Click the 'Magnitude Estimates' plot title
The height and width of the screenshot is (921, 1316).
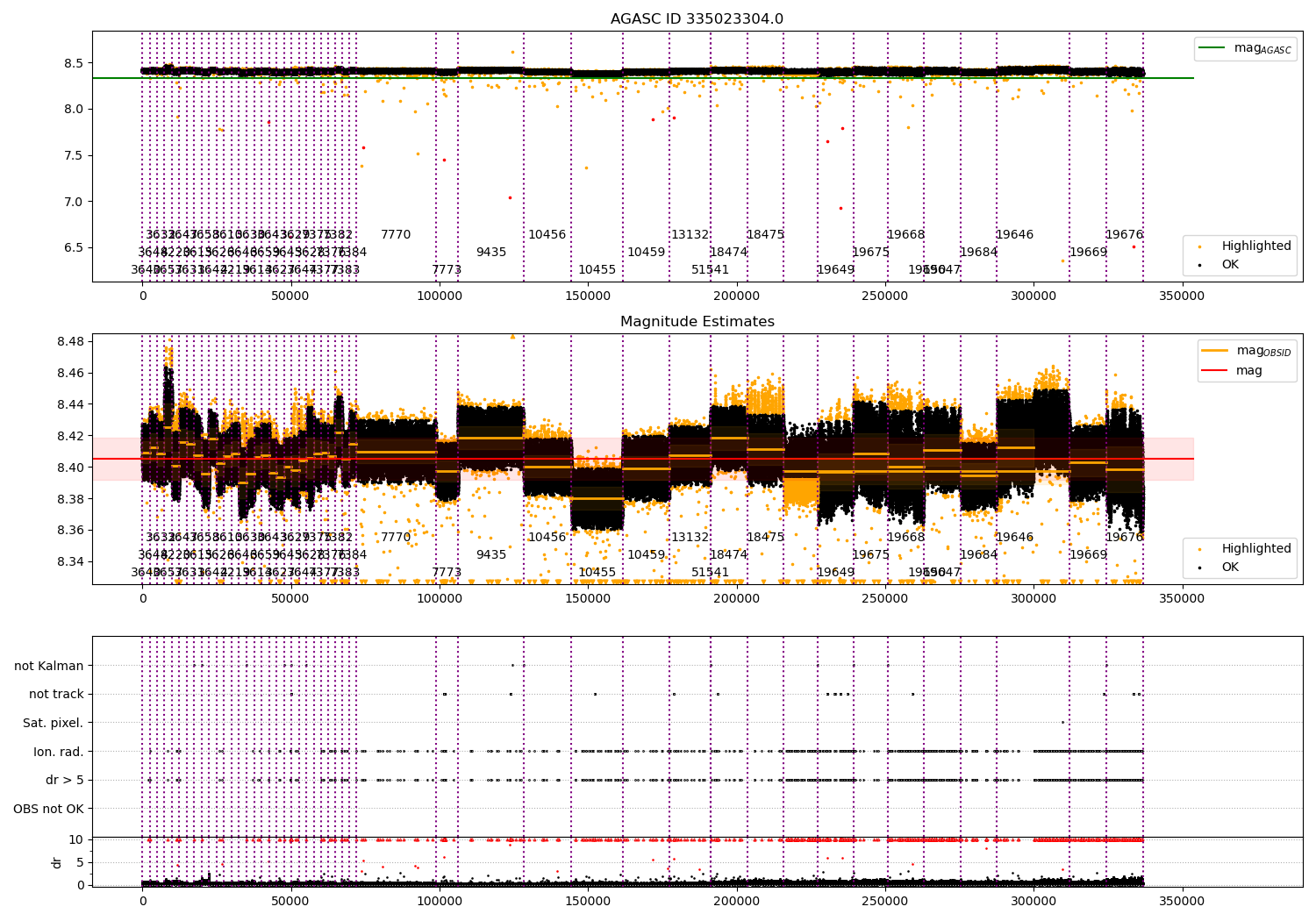point(697,322)
